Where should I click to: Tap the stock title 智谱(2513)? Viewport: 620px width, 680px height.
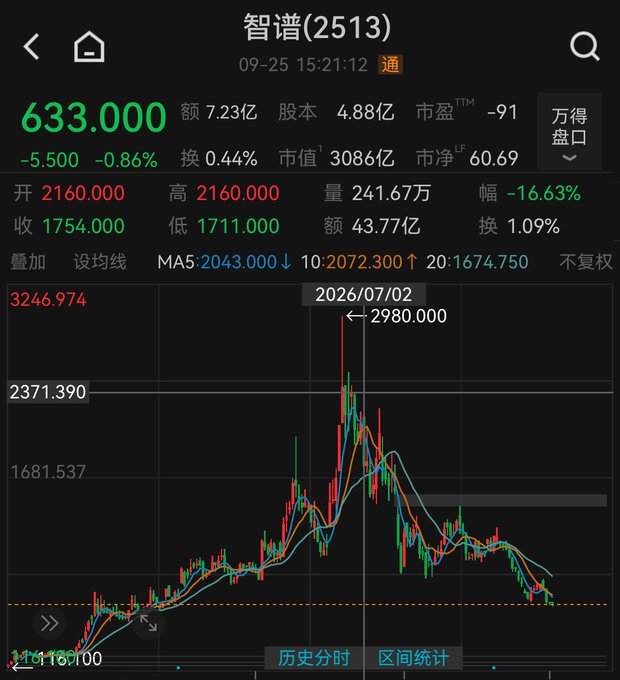pos(317,27)
